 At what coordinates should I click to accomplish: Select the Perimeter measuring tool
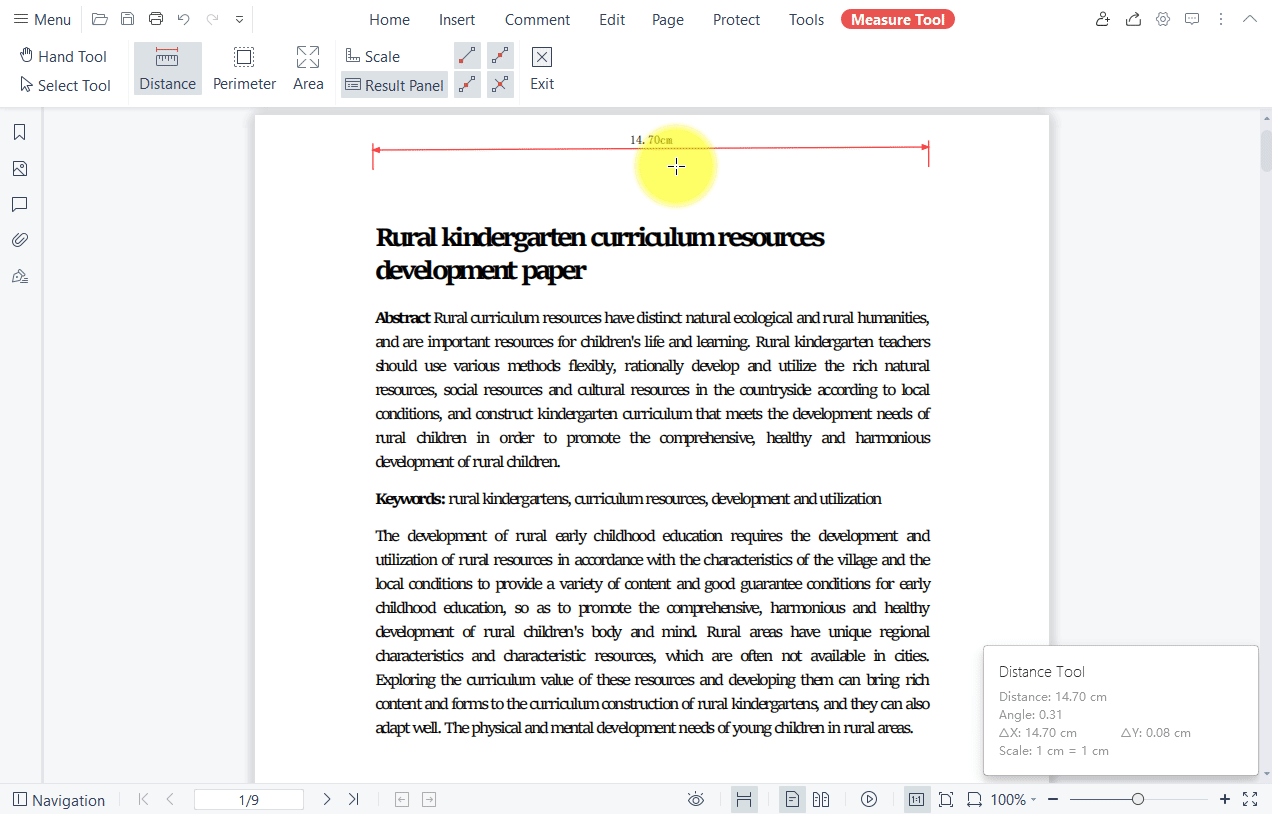[244, 68]
